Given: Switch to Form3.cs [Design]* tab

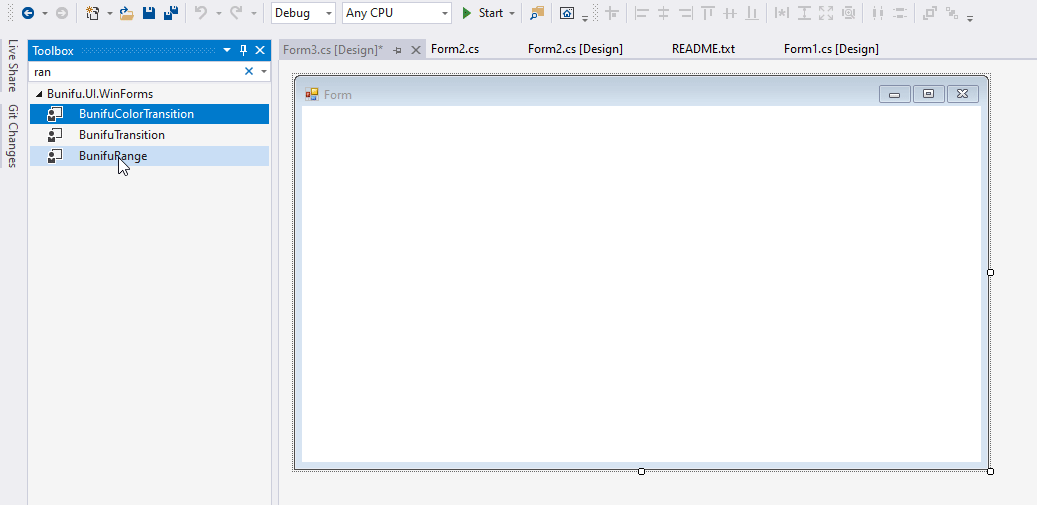Looking at the screenshot, I should click(333, 50).
